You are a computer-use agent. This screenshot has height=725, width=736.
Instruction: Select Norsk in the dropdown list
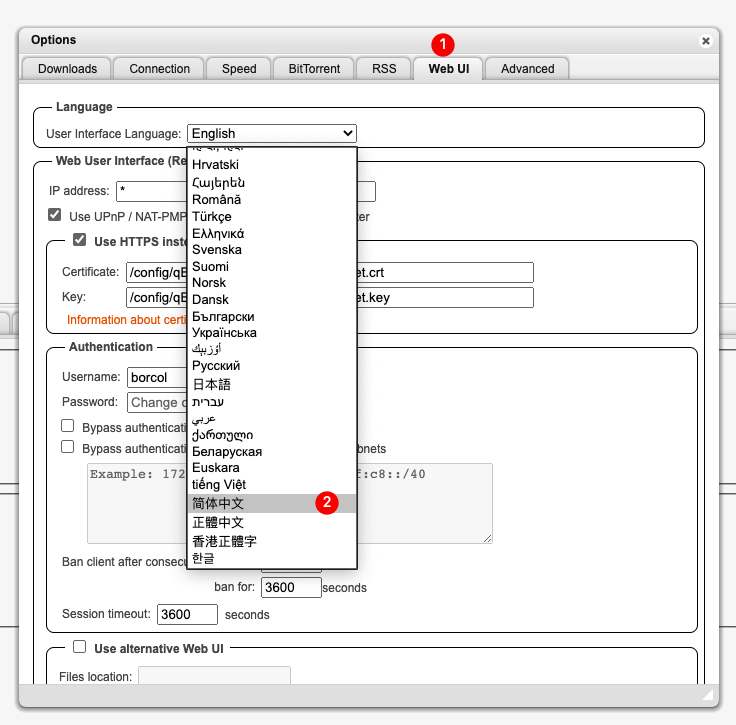tap(272, 283)
